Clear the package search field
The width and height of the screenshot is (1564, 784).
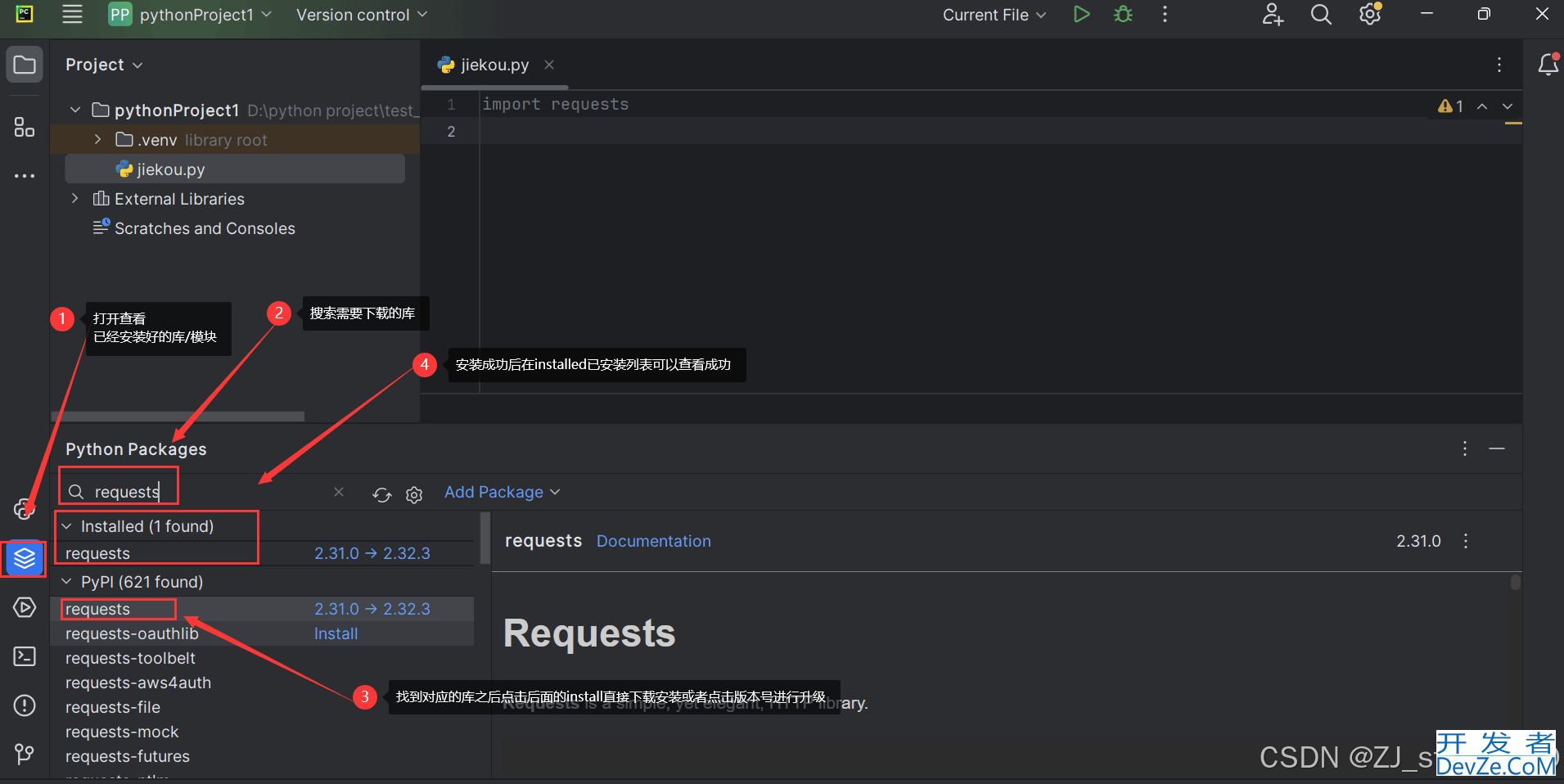click(339, 492)
